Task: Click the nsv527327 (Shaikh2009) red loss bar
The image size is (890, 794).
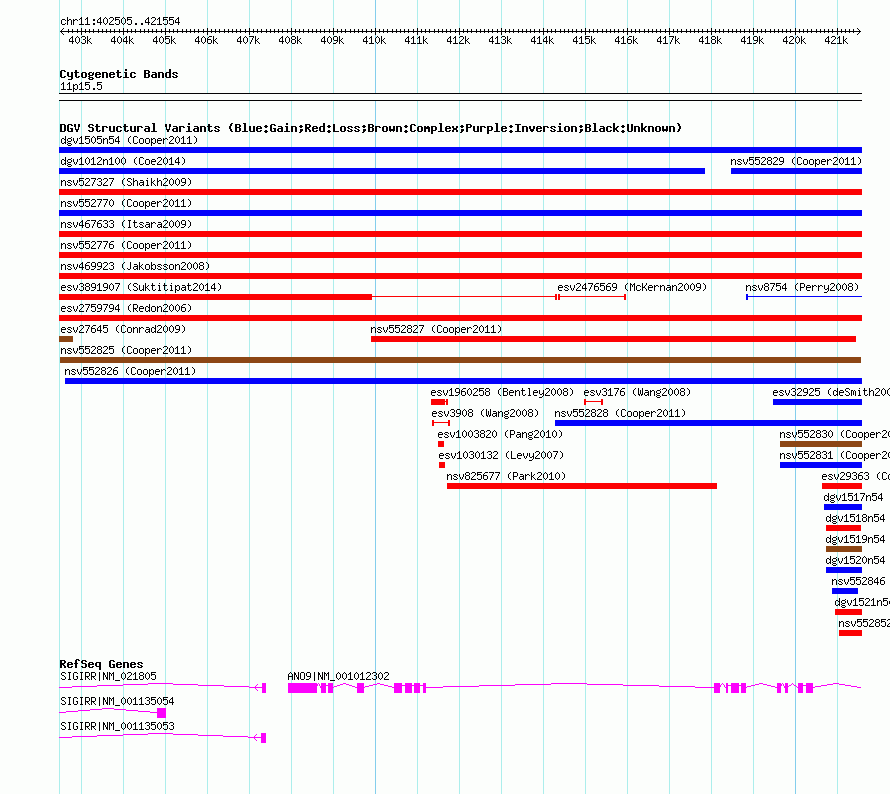Action: click(460, 192)
